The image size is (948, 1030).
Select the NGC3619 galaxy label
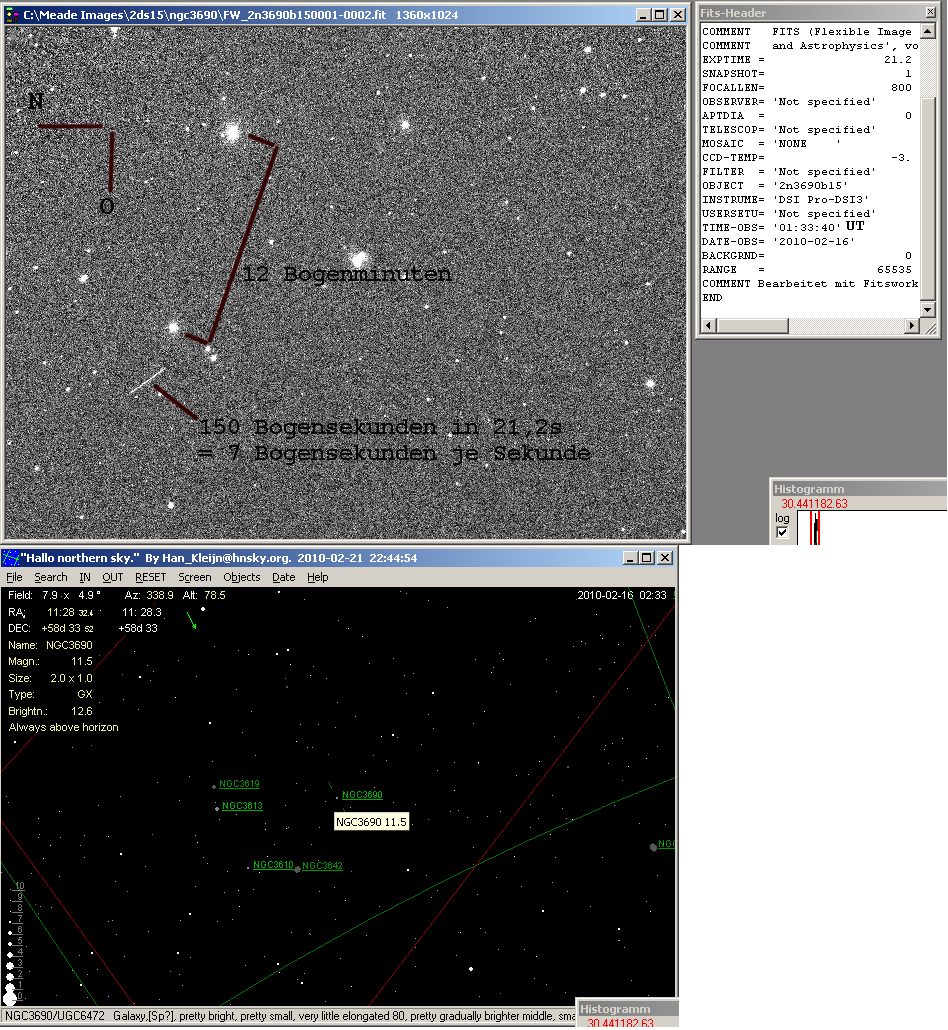[239, 785]
